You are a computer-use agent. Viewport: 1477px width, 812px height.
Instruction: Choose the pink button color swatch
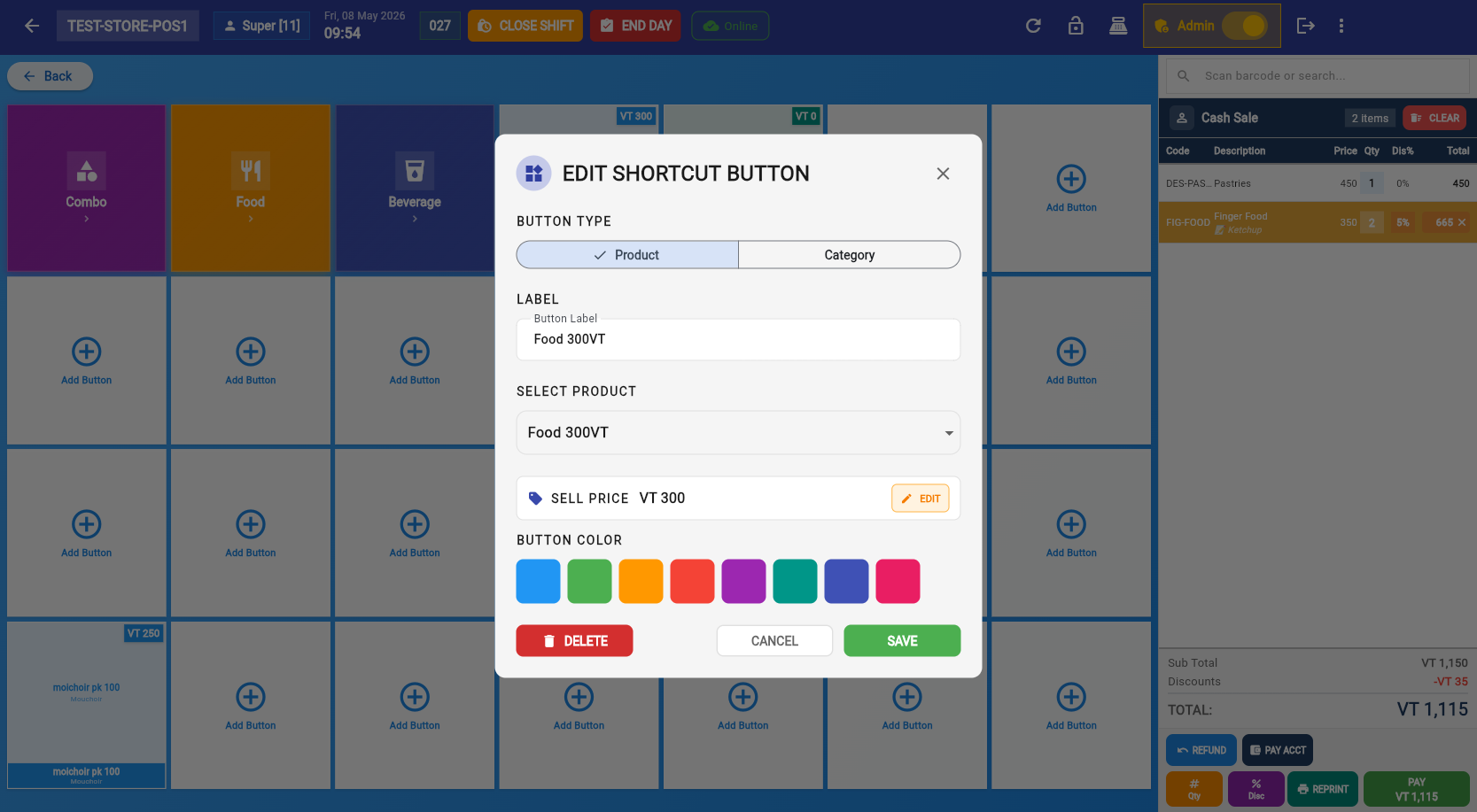pyautogui.click(x=898, y=581)
